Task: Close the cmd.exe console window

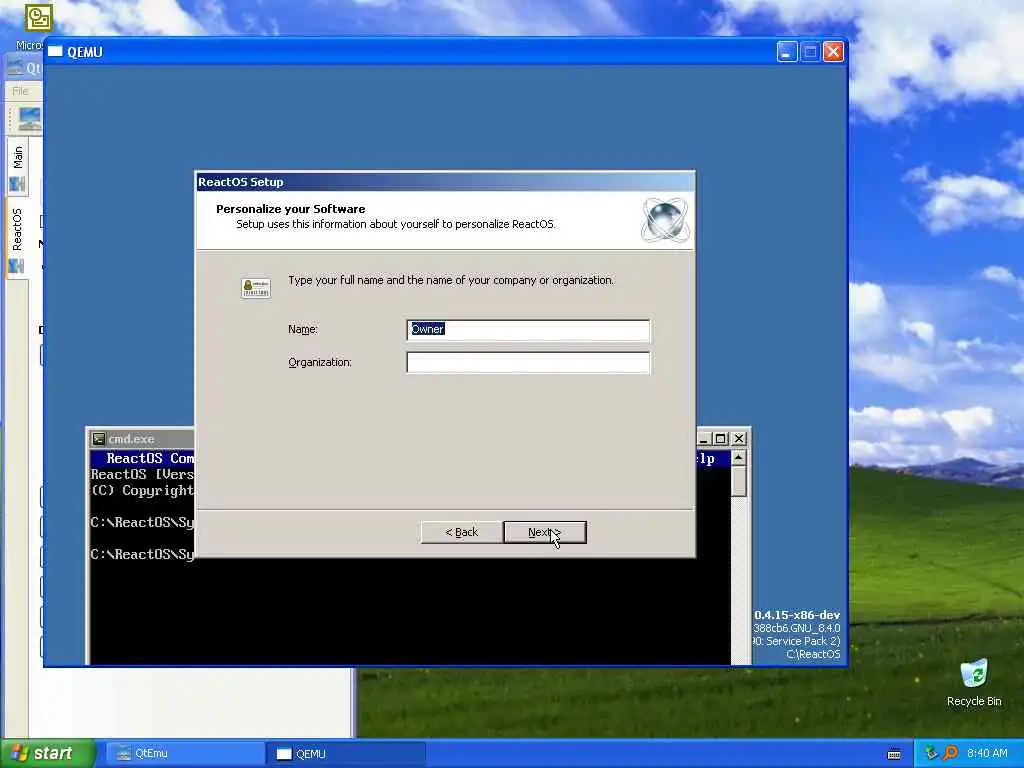Action: [x=739, y=439]
